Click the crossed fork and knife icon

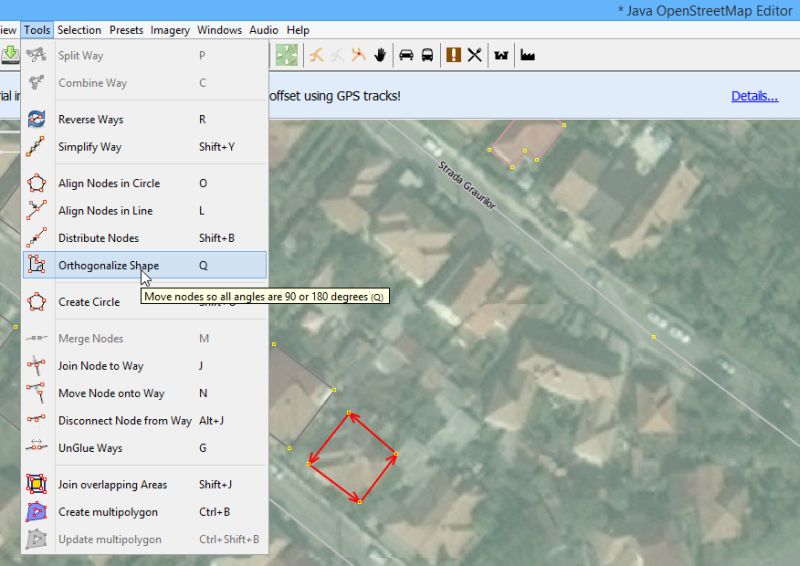coord(474,55)
